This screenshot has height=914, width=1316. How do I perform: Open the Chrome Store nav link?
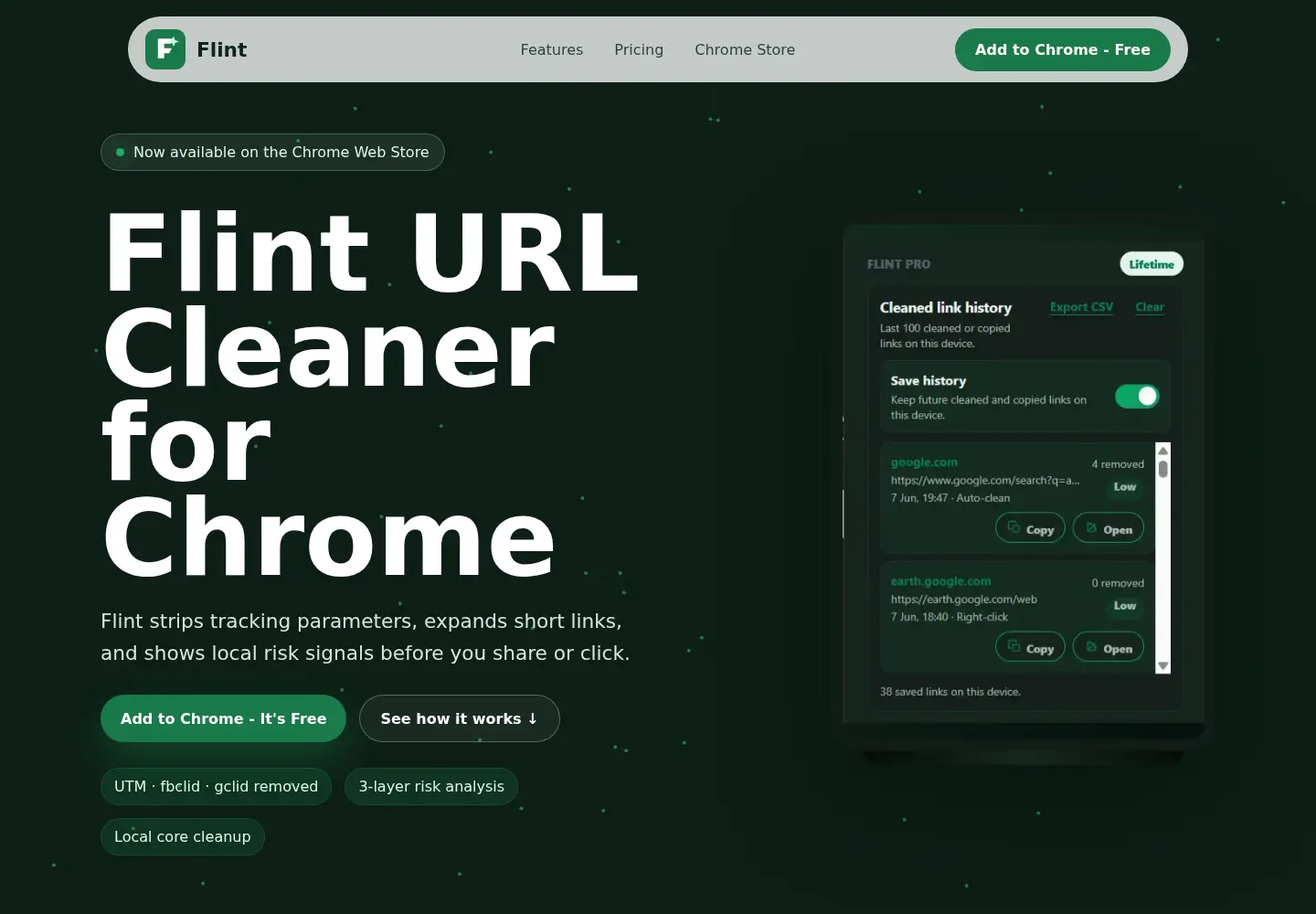(x=745, y=49)
